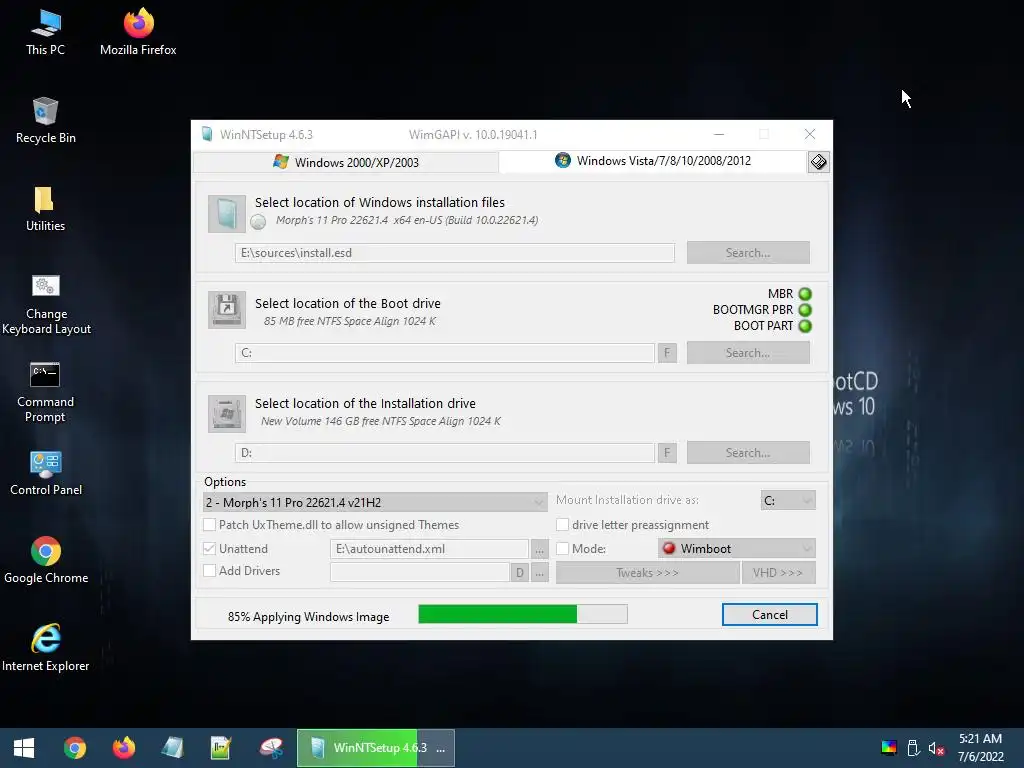Click browse button beside drivers field

coord(539,573)
